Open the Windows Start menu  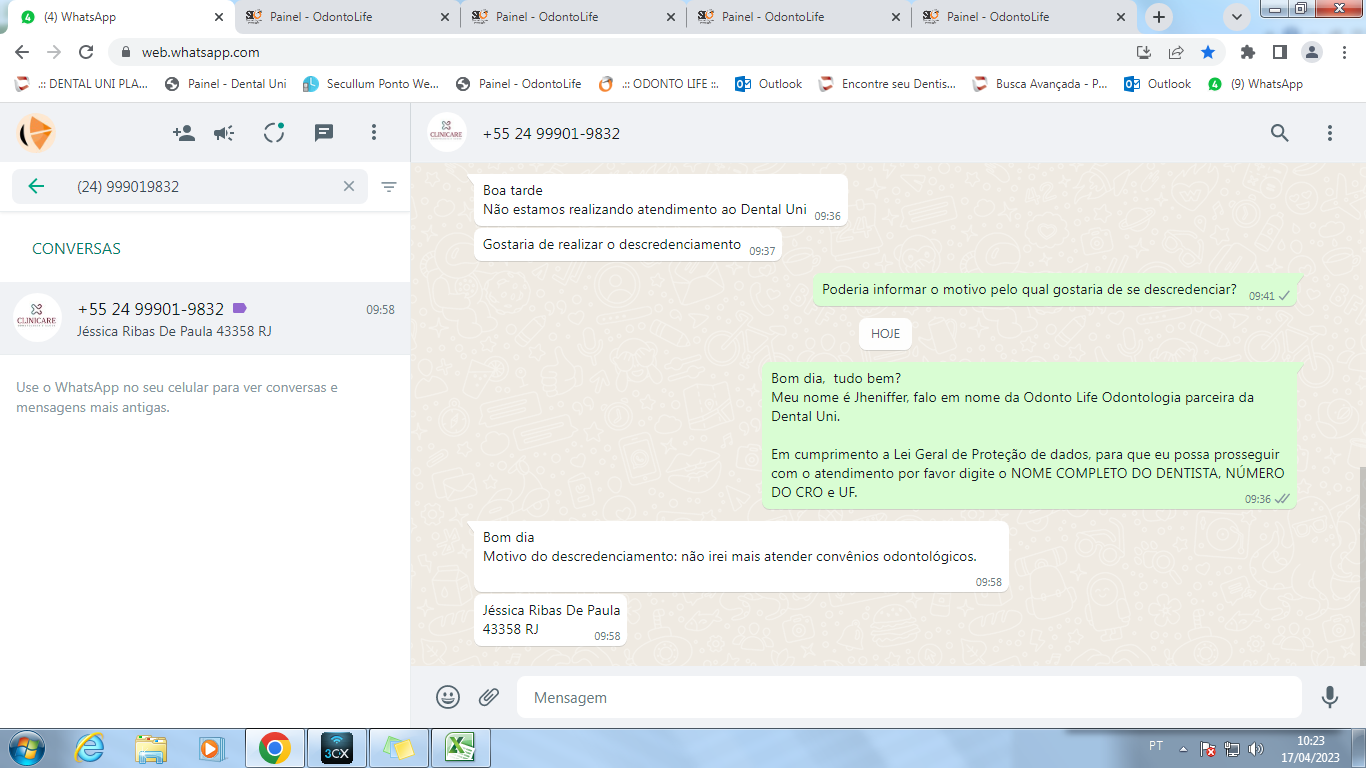point(25,748)
